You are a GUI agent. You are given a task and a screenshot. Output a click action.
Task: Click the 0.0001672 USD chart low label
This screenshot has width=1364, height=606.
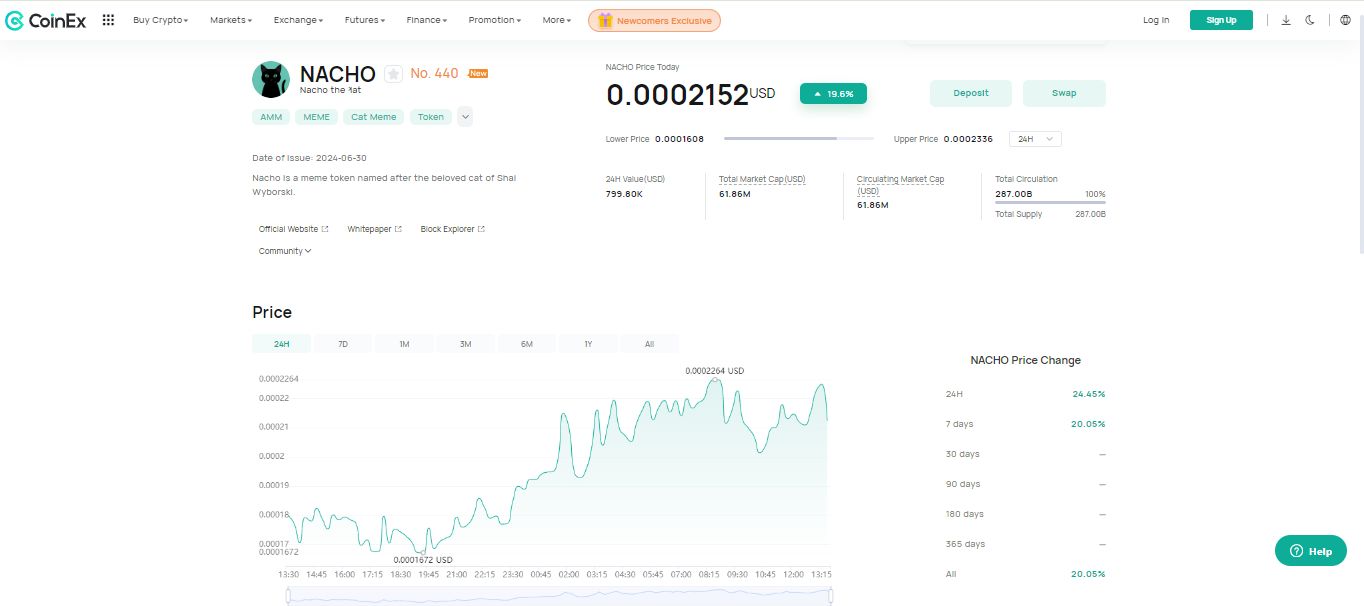click(x=423, y=560)
